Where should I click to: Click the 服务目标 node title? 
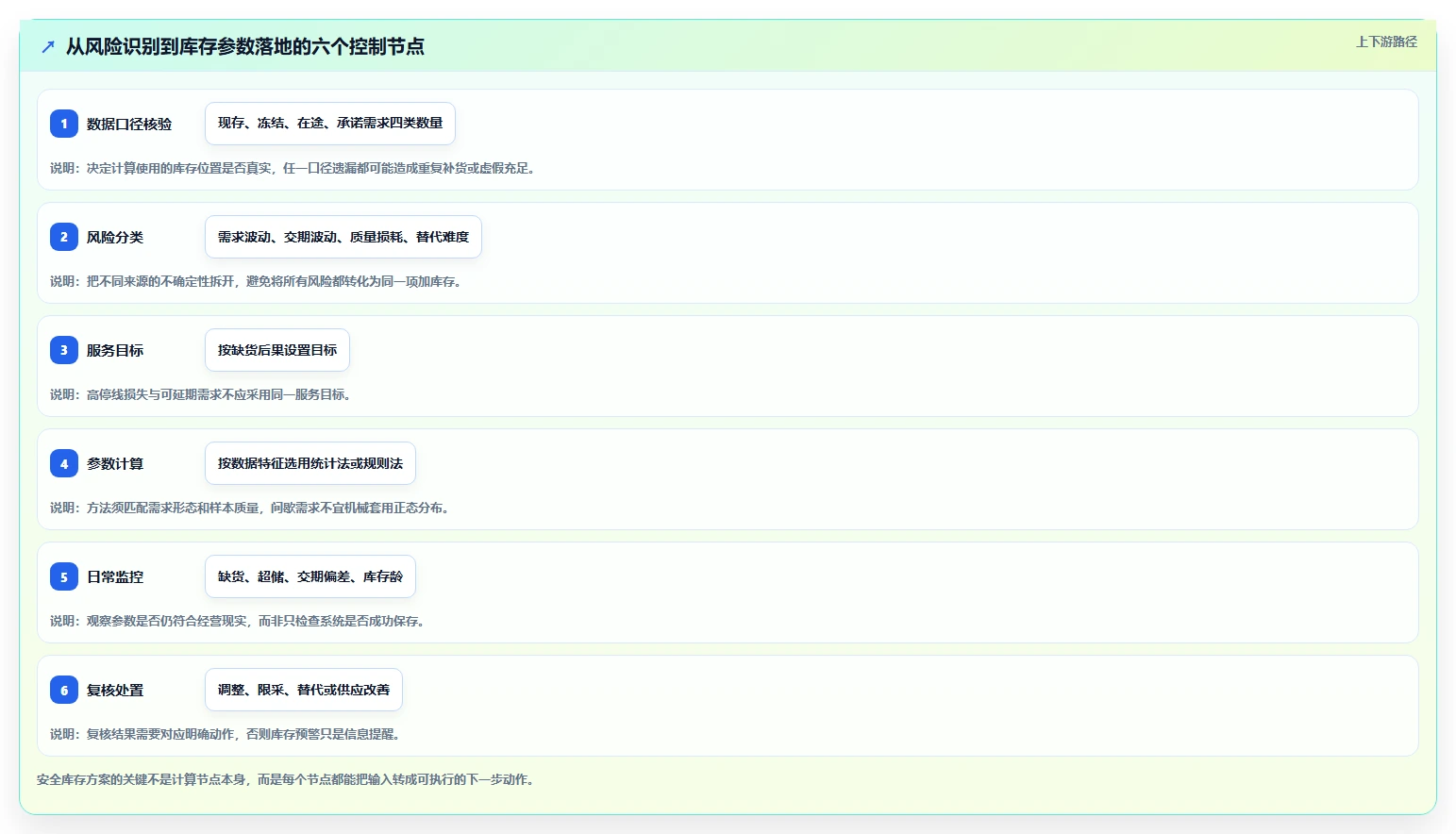(x=115, y=350)
